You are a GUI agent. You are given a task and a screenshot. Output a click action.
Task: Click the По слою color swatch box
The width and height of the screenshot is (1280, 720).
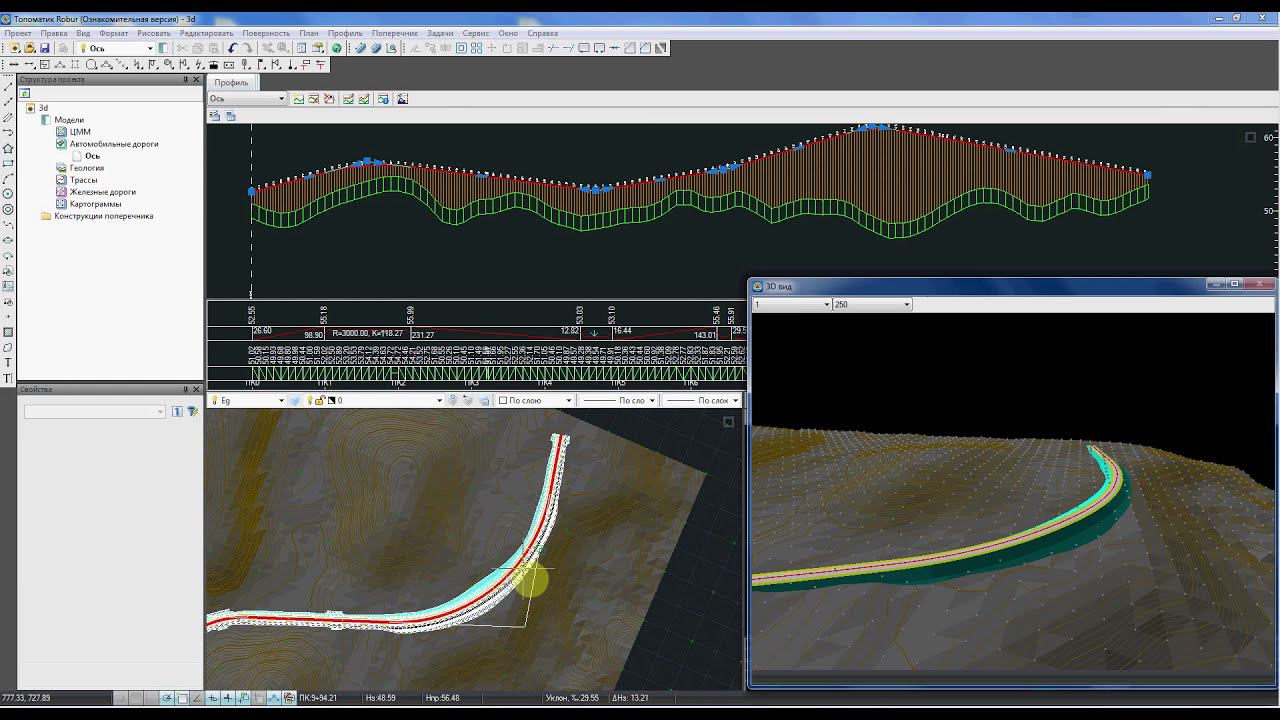point(503,400)
